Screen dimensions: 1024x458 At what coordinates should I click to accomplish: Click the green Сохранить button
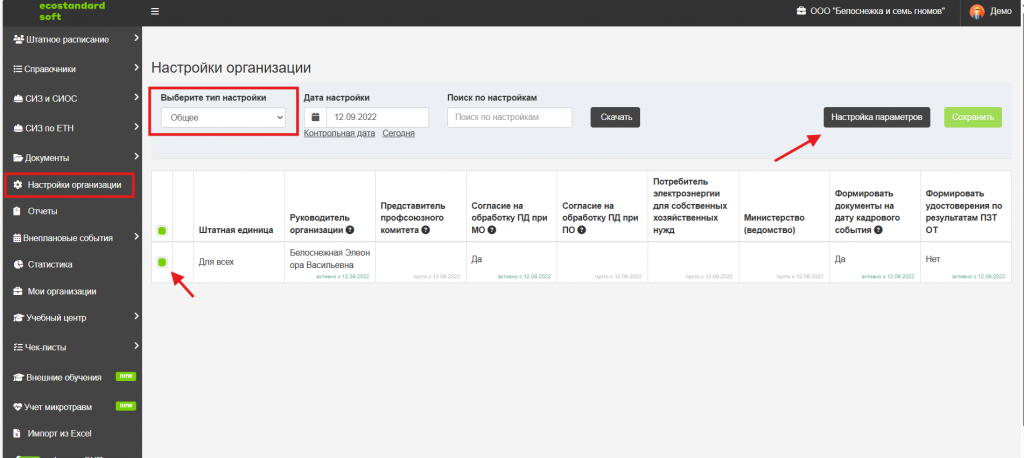(972, 118)
